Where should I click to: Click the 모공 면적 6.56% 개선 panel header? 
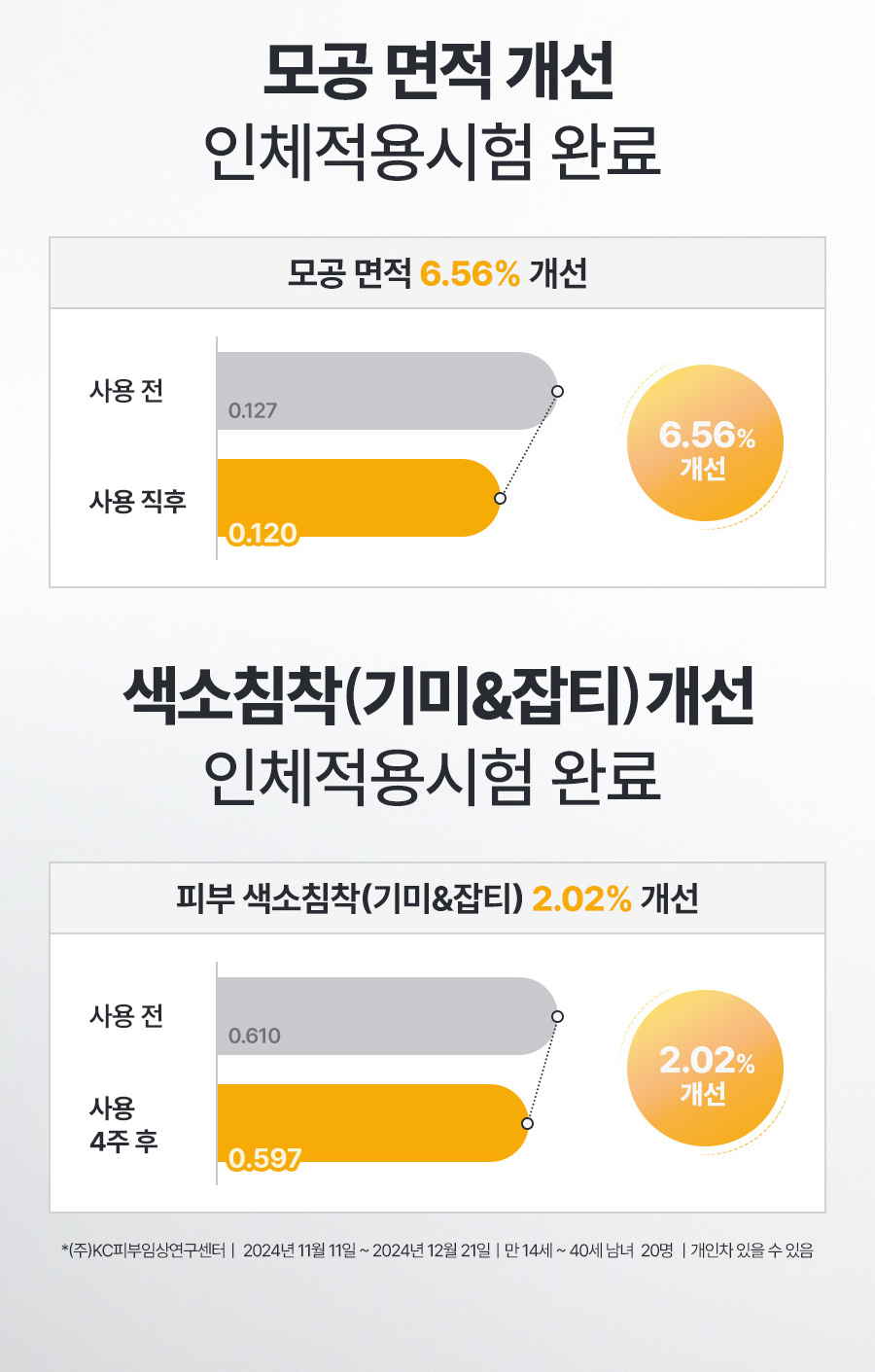[x=437, y=273]
